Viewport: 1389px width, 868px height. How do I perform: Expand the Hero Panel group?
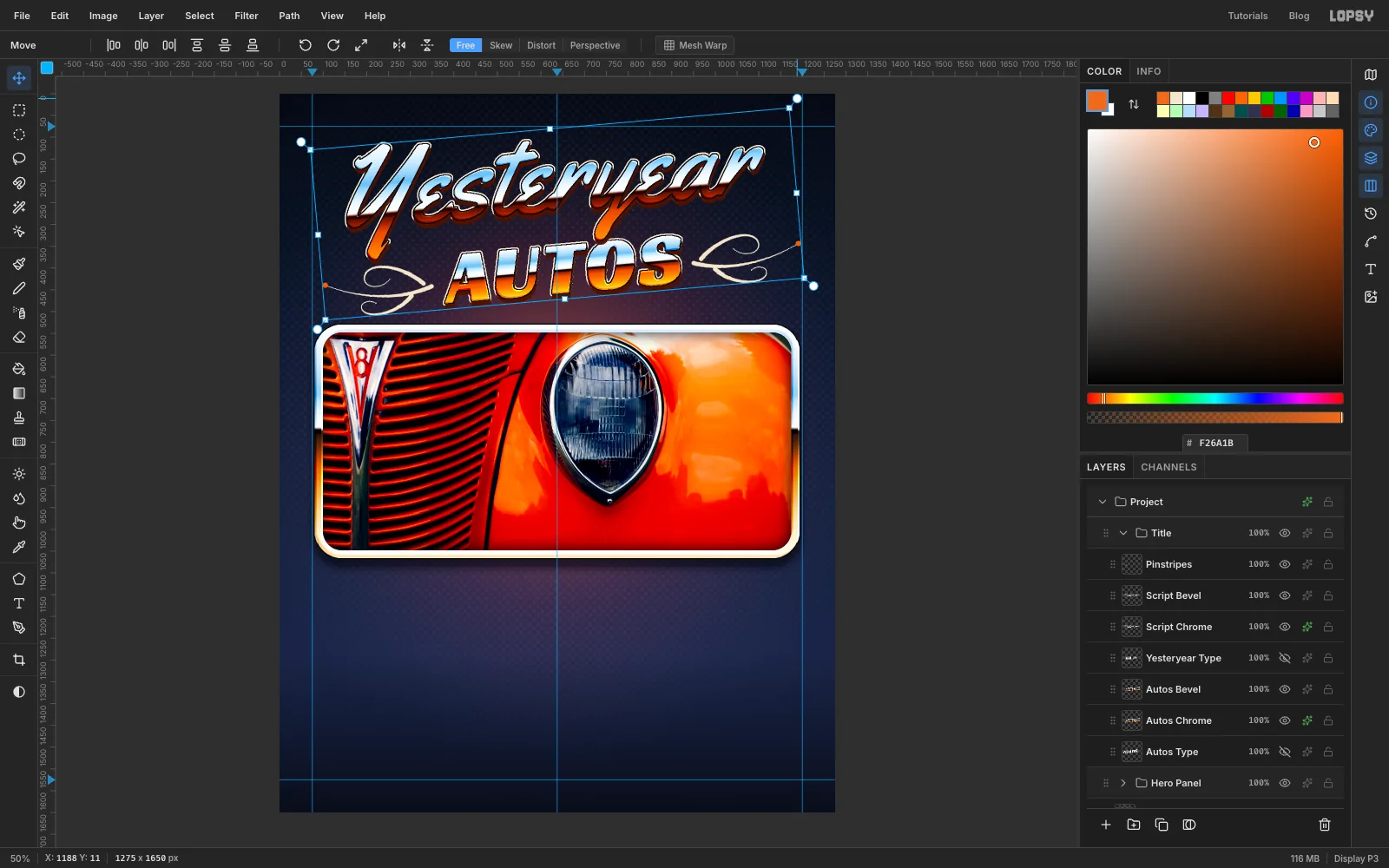(x=1123, y=783)
